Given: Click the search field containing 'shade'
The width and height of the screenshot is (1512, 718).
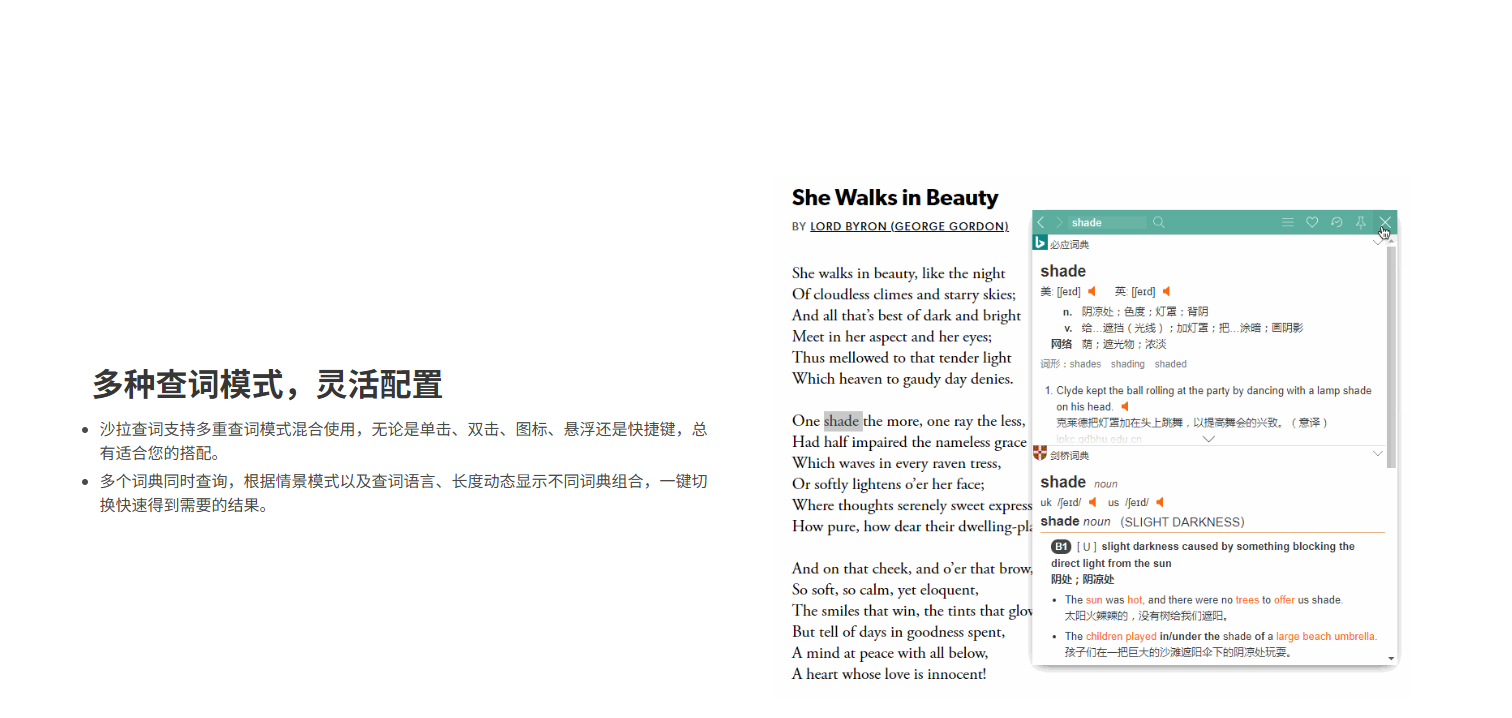Looking at the screenshot, I should click(1107, 222).
